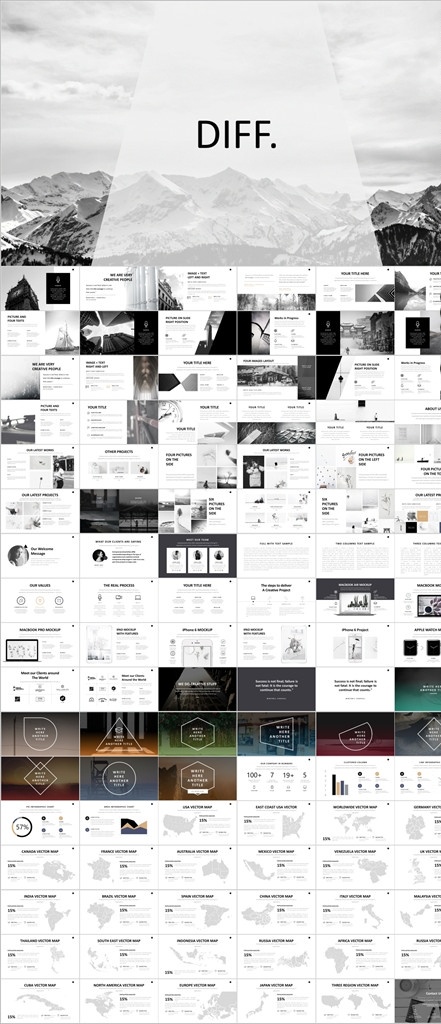The height and width of the screenshot is (1024, 441).
Task: Select the Macbook Pro Mockup slide
Action: pyautogui.click(x=39, y=645)
